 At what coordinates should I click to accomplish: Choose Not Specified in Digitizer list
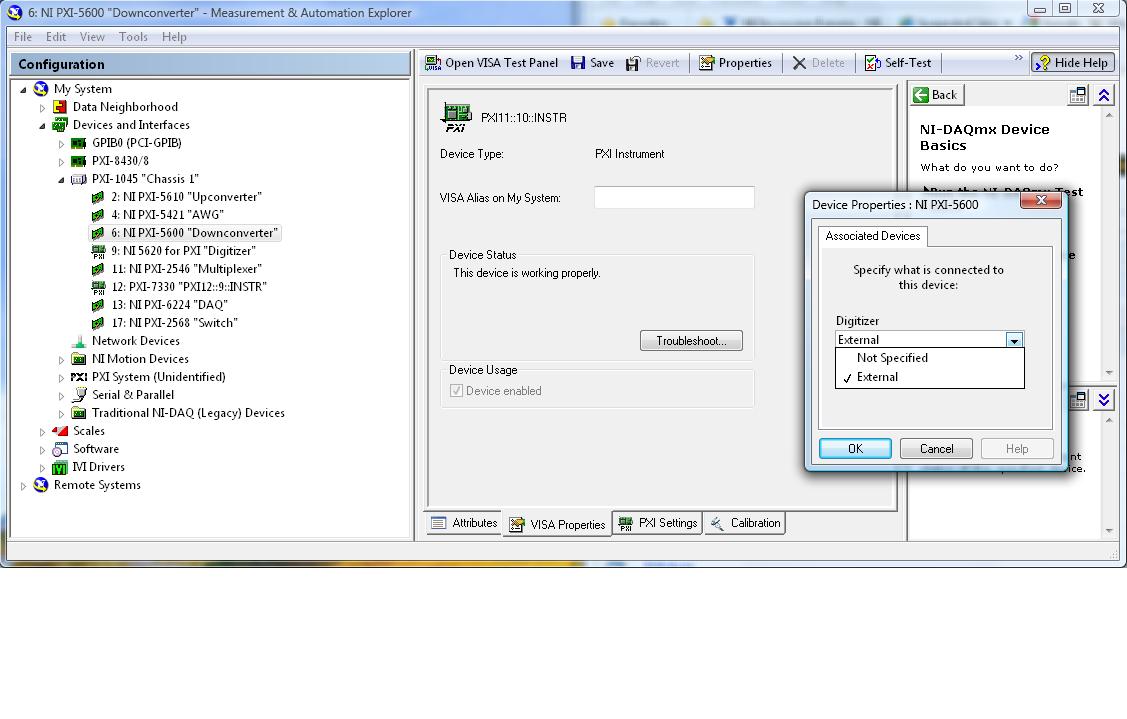point(929,358)
